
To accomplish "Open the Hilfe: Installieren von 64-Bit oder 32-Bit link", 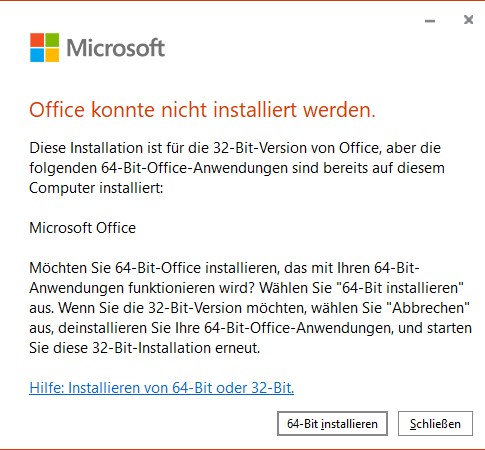I will tap(162, 388).
